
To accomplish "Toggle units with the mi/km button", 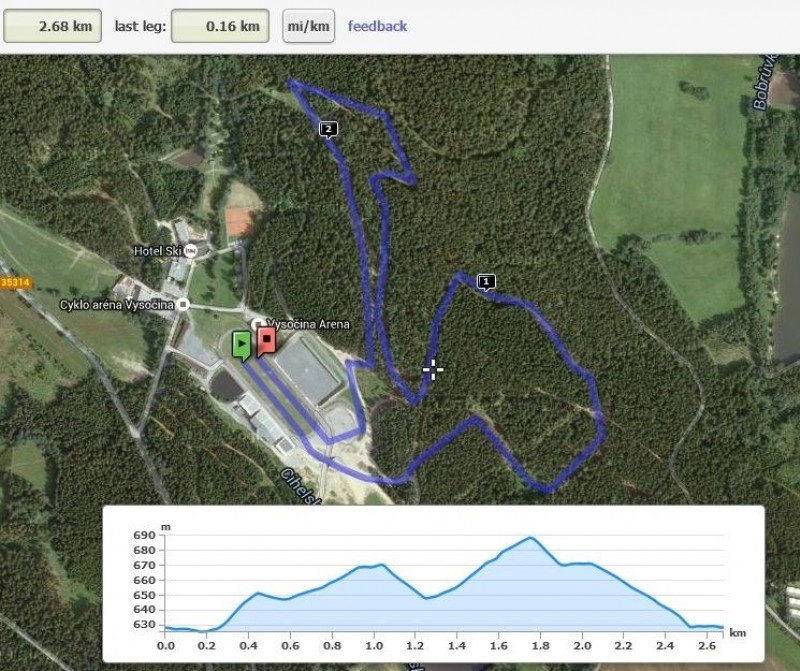I will [308, 26].
